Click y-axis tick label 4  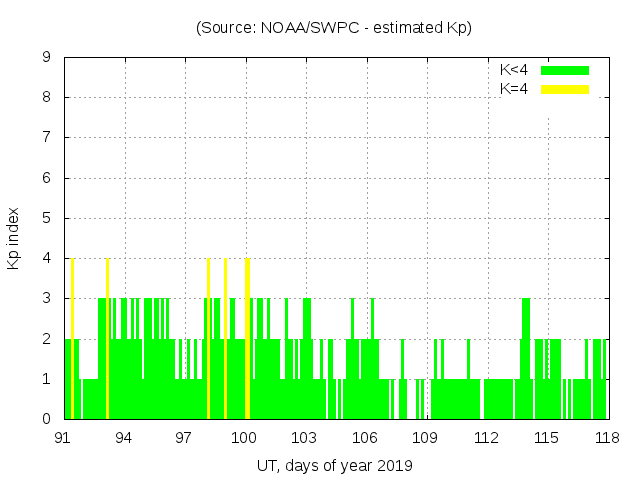[46, 258]
